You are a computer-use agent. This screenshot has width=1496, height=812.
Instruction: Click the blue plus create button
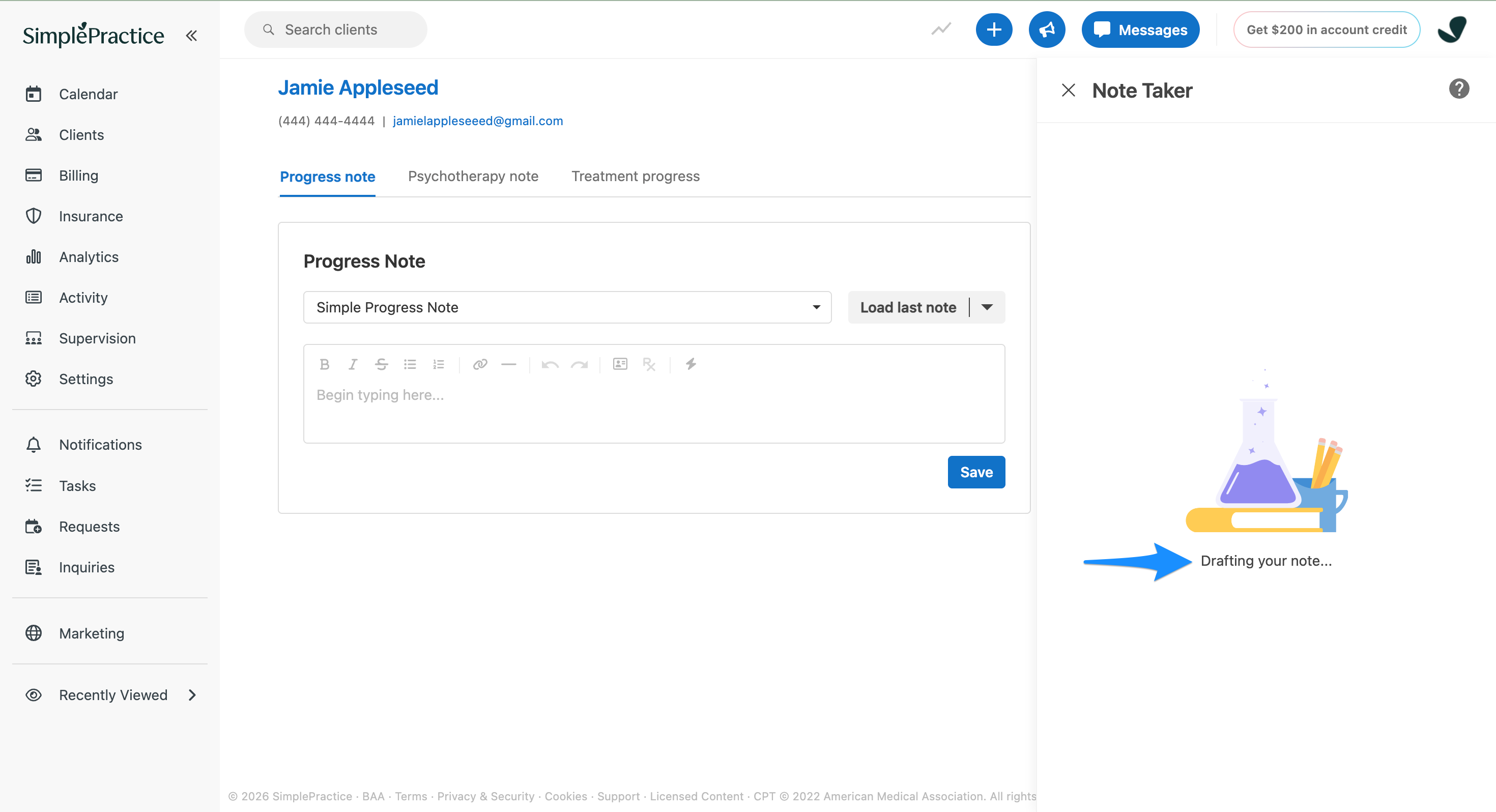(x=994, y=30)
